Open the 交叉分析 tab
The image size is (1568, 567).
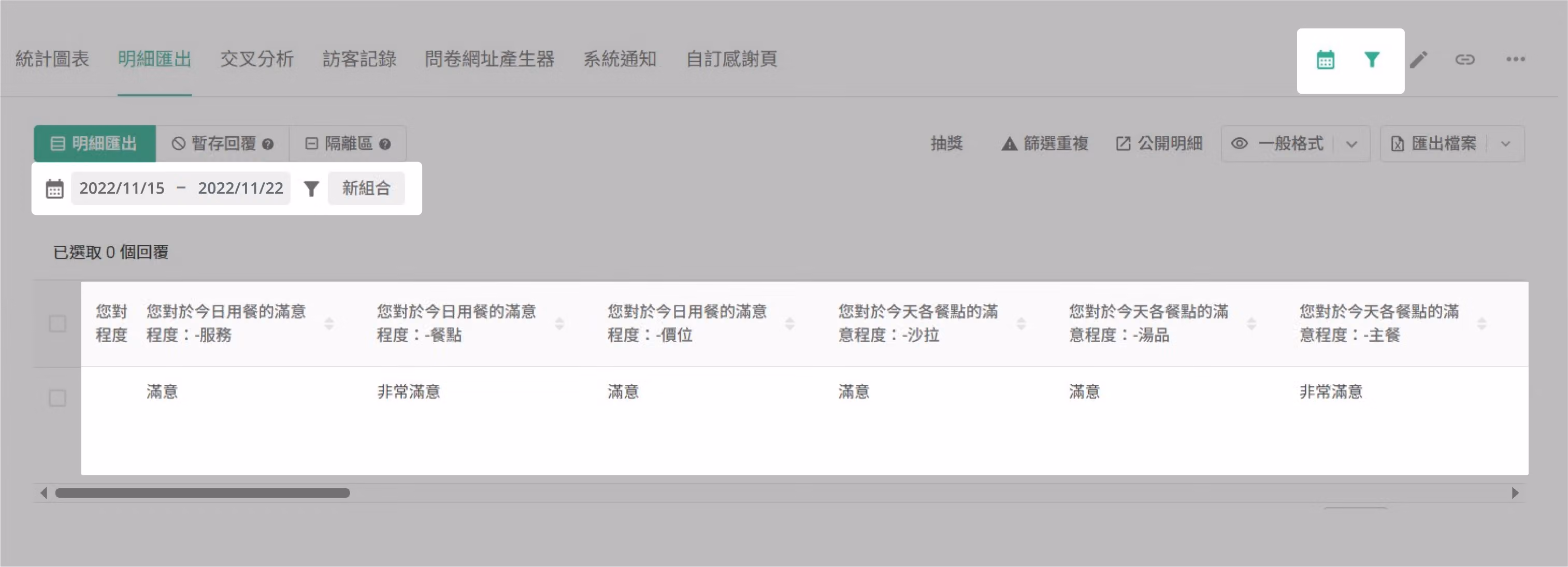point(257,59)
